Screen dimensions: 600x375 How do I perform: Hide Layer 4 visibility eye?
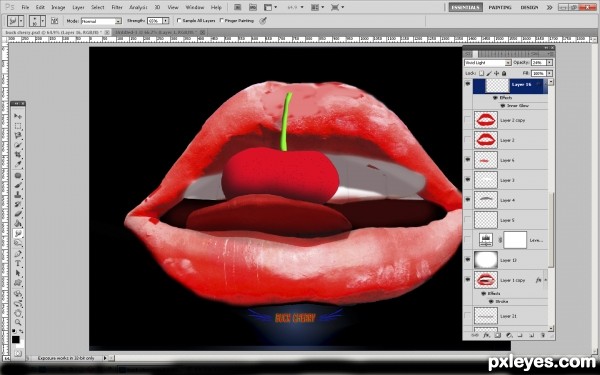(468, 200)
